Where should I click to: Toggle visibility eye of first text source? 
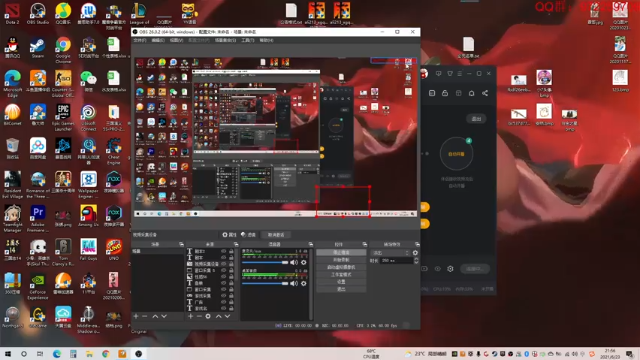[x=223, y=251]
